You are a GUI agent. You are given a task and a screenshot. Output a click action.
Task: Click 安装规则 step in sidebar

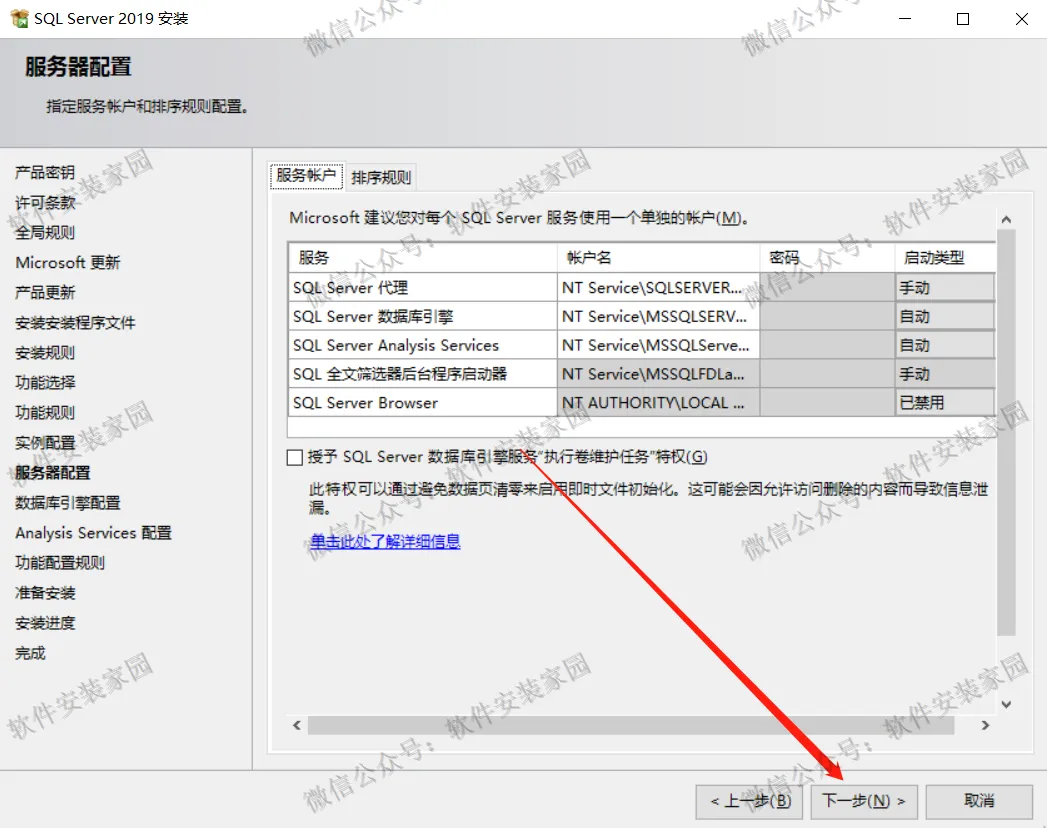(45, 353)
